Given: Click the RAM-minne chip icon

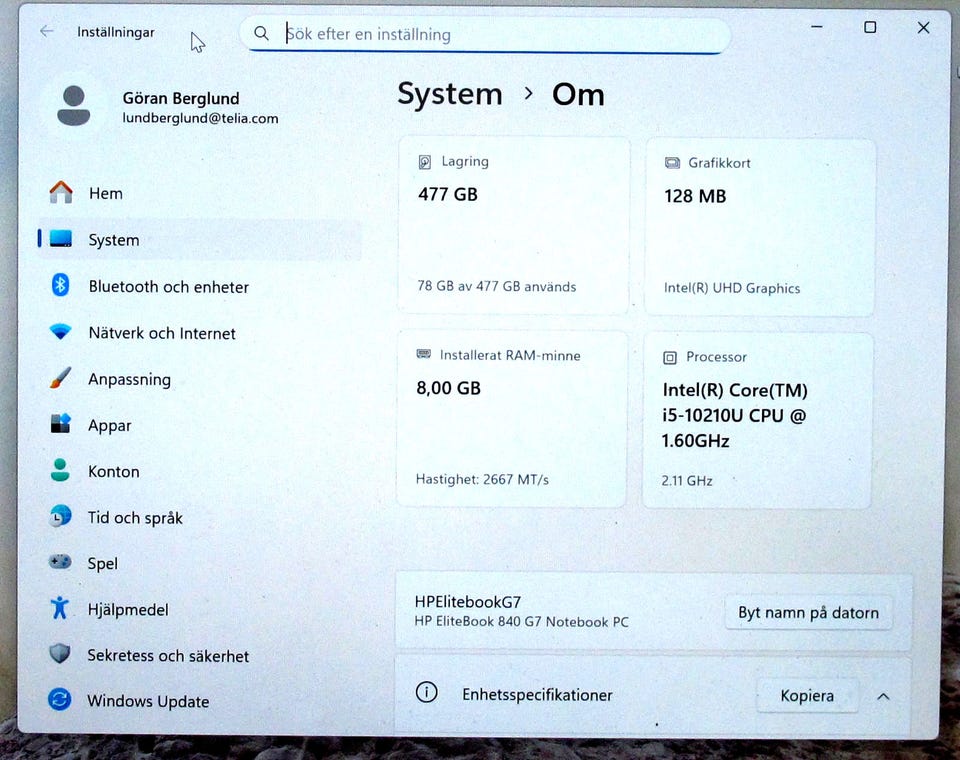Looking at the screenshot, I should [x=424, y=354].
